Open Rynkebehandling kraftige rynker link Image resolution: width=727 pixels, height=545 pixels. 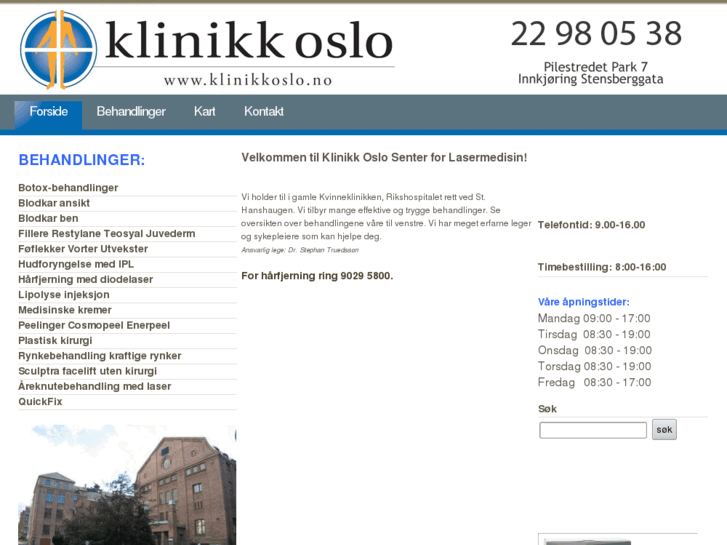pyautogui.click(x=100, y=356)
